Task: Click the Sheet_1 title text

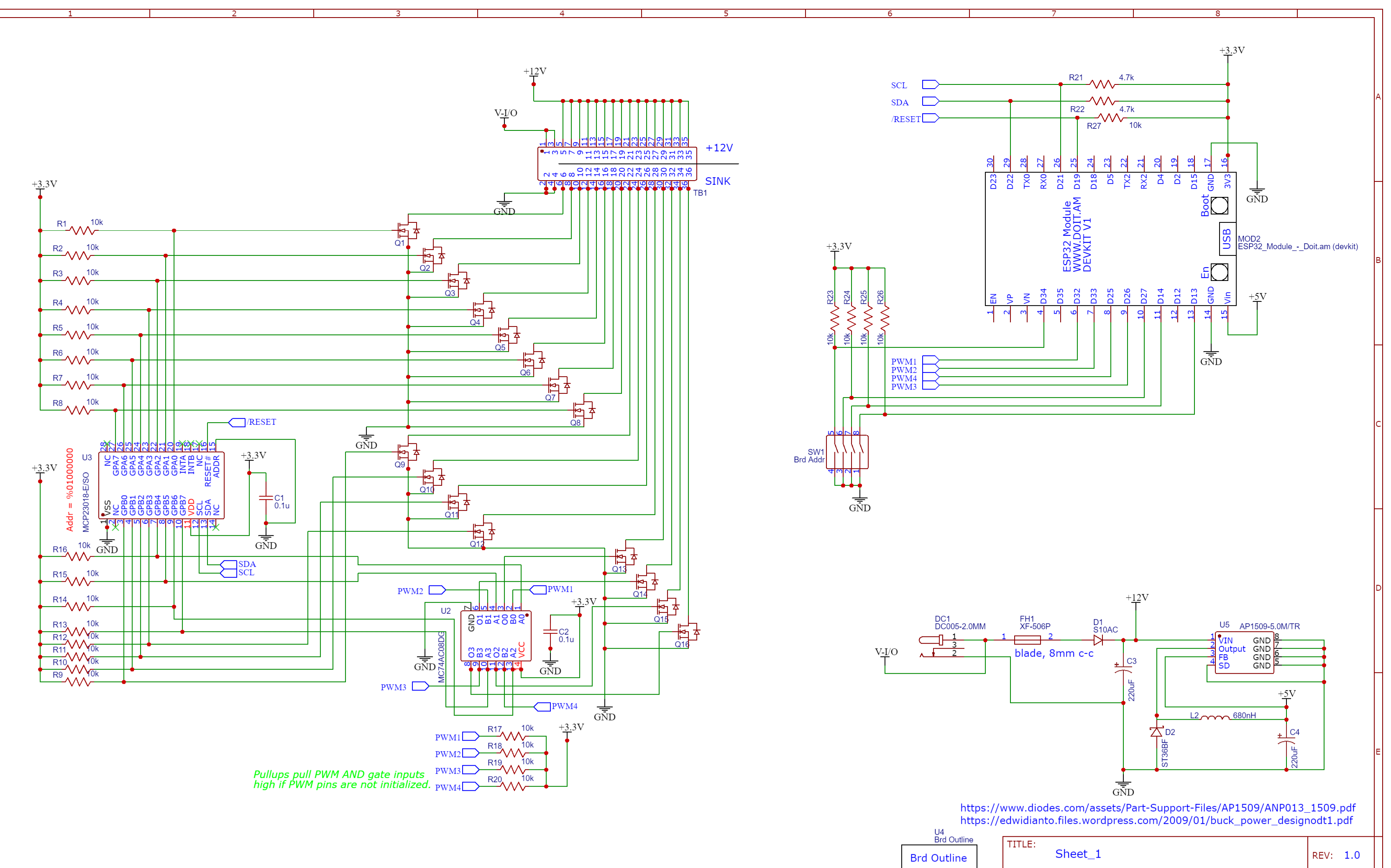Action: pyautogui.click(x=1078, y=854)
